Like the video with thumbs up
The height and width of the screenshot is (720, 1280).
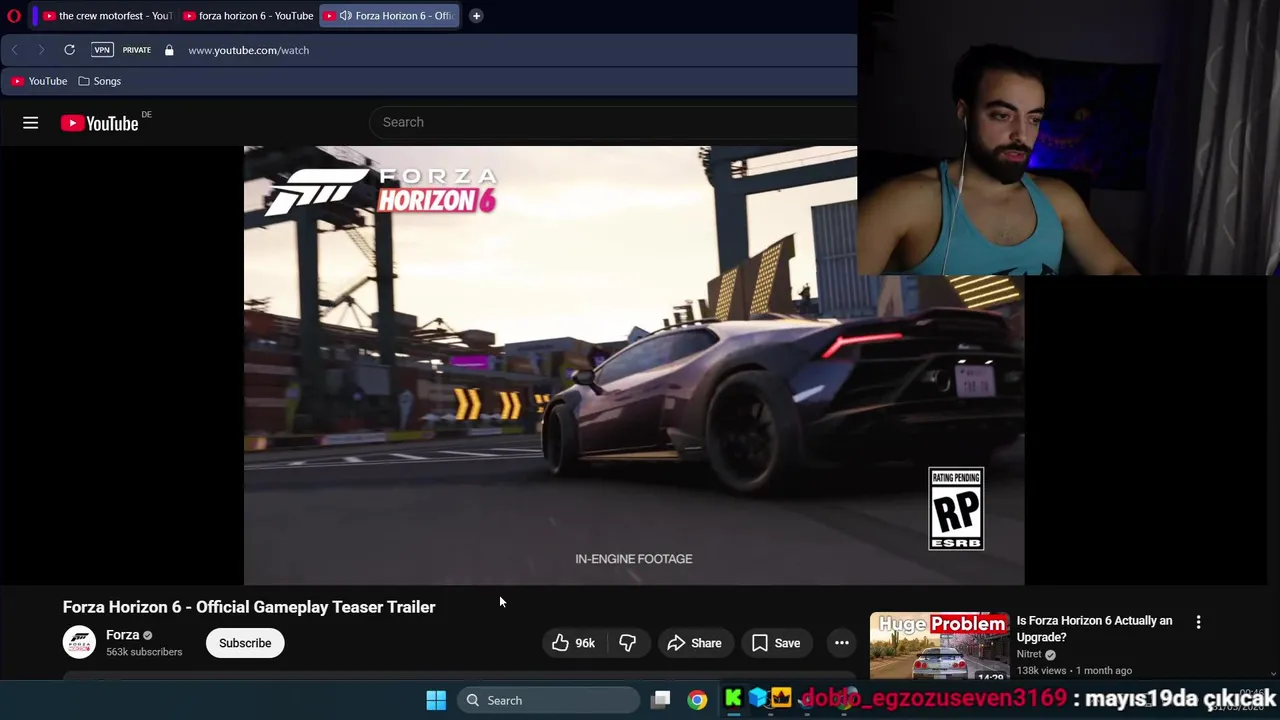click(x=573, y=643)
